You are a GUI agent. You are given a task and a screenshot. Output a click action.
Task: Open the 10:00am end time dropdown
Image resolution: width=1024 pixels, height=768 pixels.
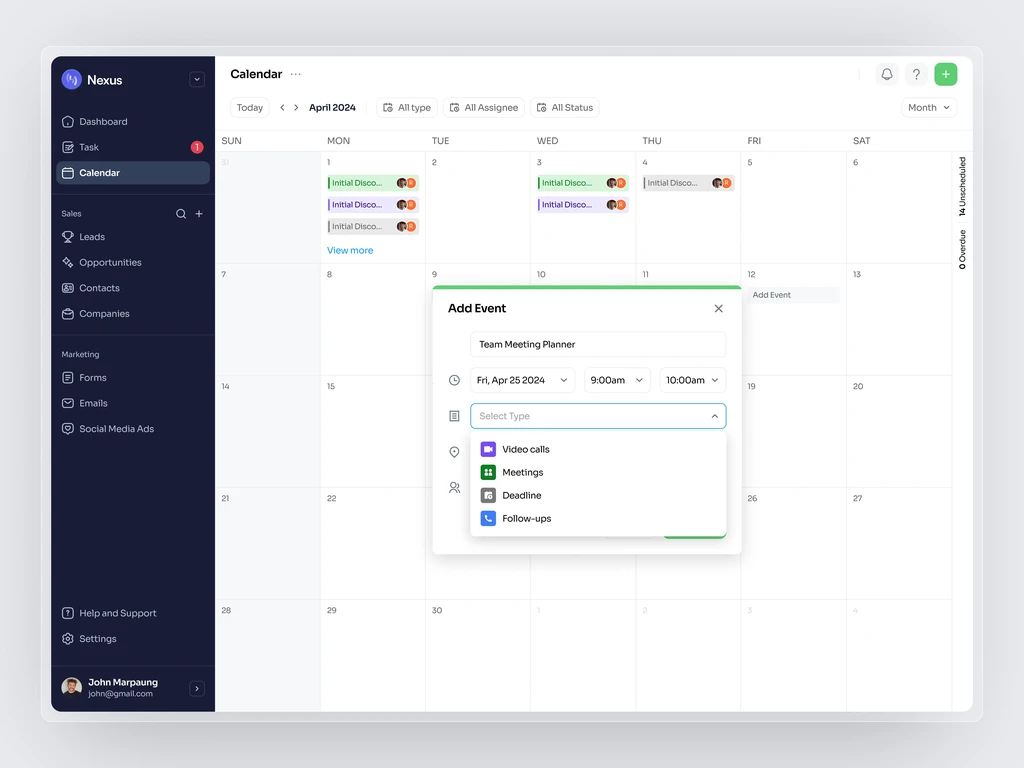pyautogui.click(x=693, y=380)
